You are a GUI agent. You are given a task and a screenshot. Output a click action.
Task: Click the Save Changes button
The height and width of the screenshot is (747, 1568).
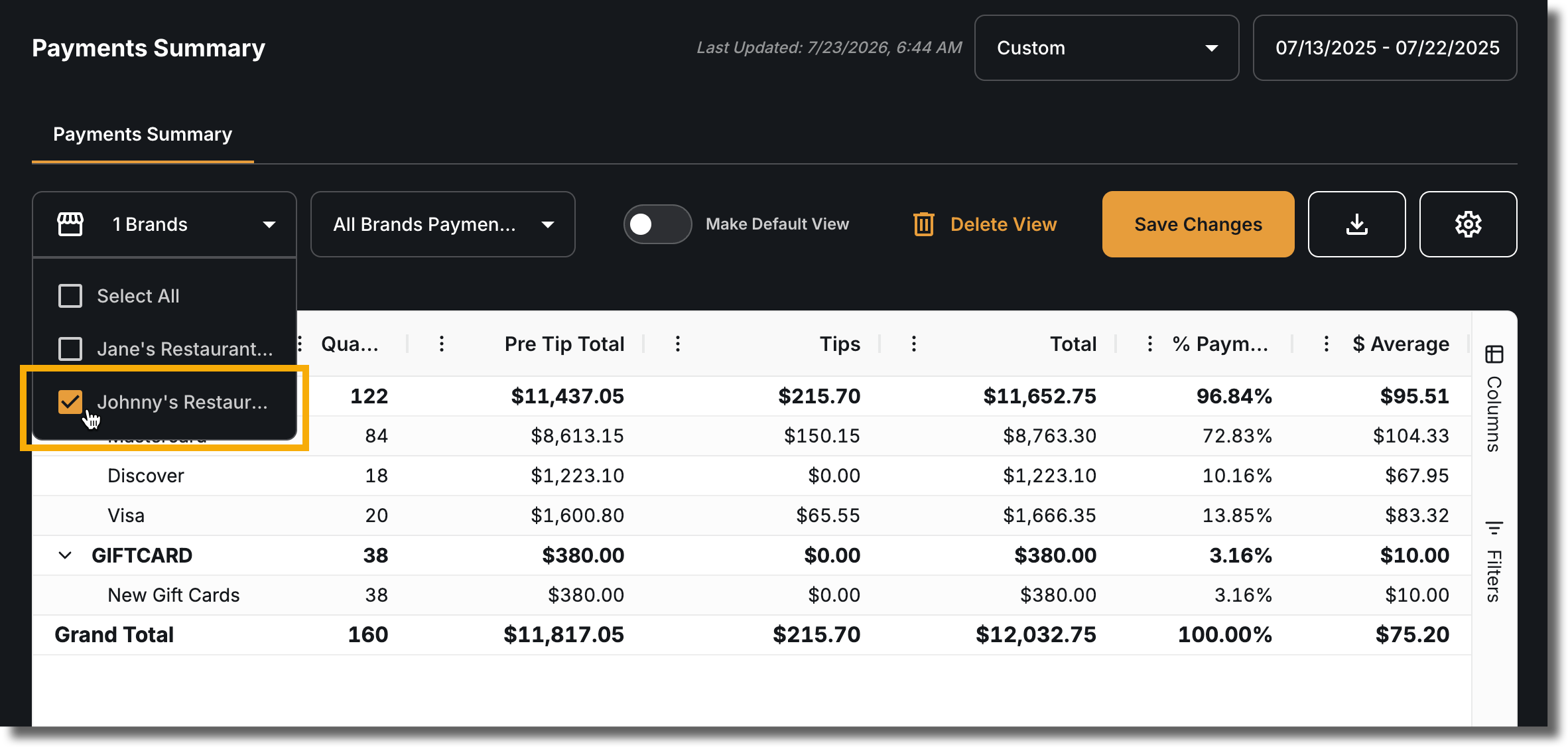tap(1198, 224)
